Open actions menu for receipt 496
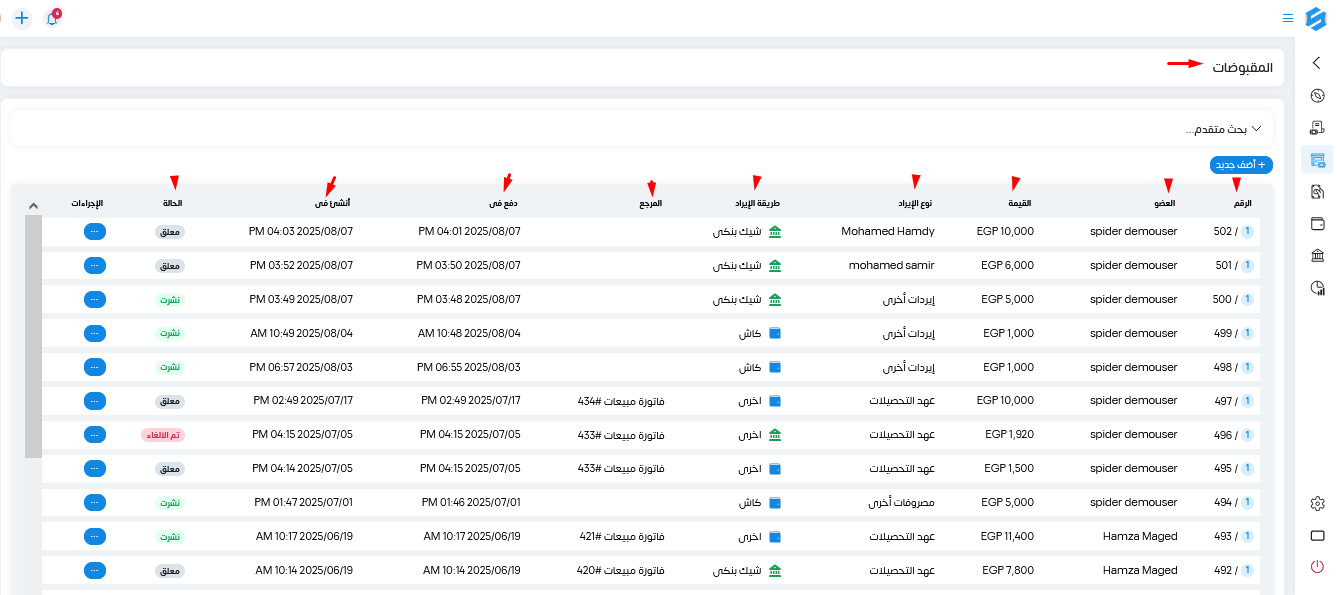 (95, 434)
